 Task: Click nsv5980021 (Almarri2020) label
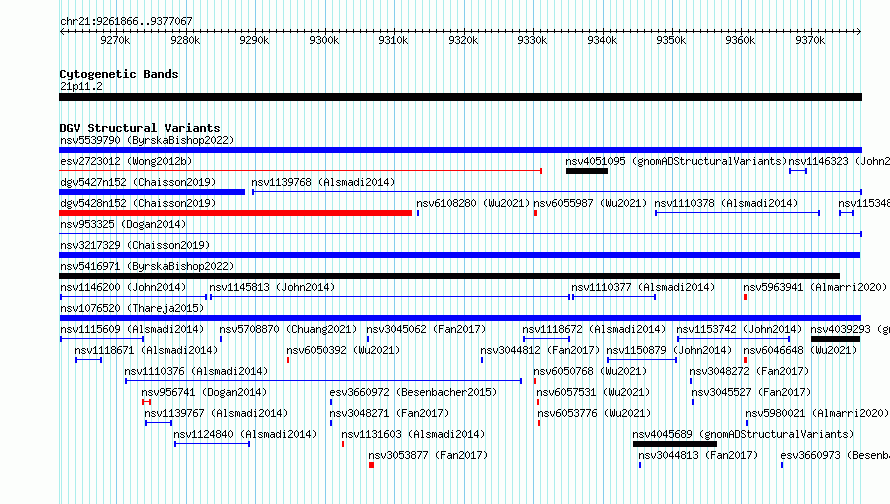pos(817,413)
